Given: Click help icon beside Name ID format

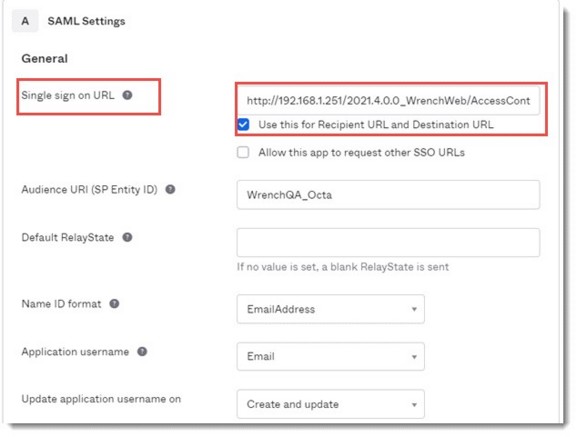Looking at the screenshot, I should [114, 304].
